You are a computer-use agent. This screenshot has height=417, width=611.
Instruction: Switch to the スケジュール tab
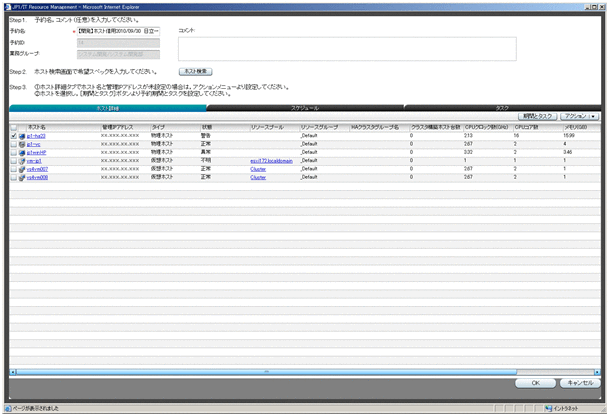tap(305, 106)
